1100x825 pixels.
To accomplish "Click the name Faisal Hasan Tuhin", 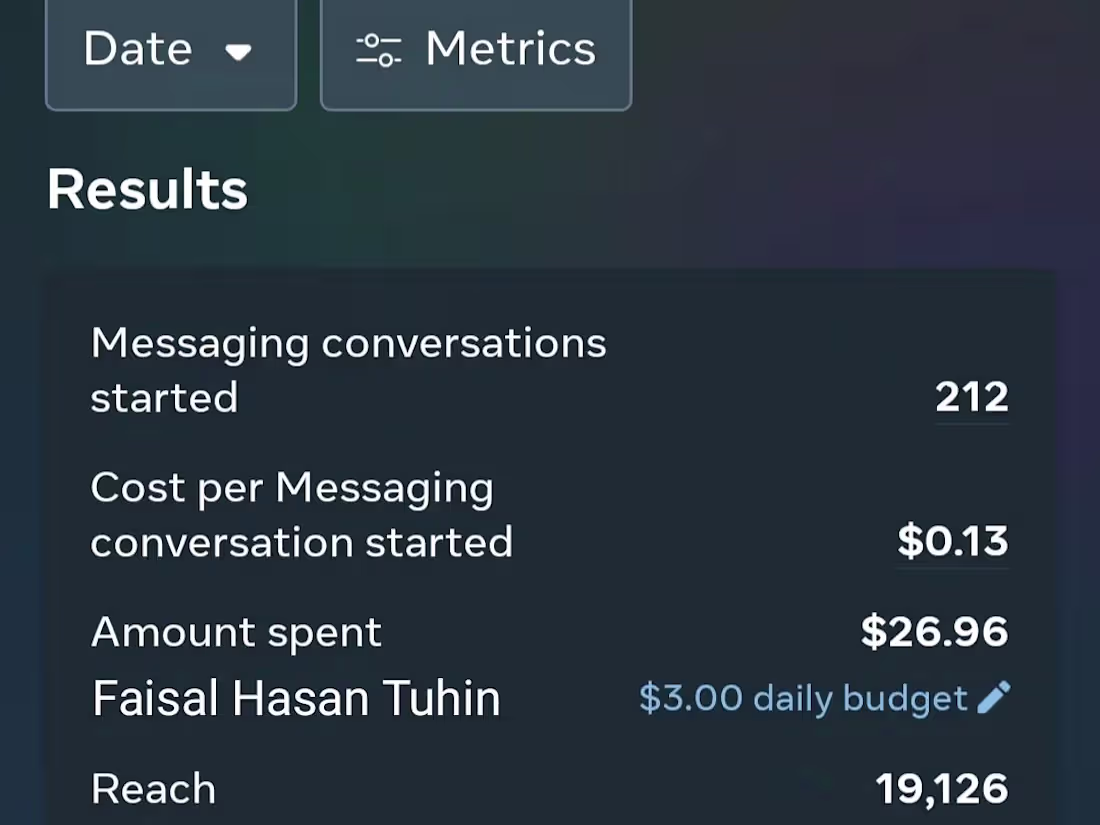I will click(296, 698).
